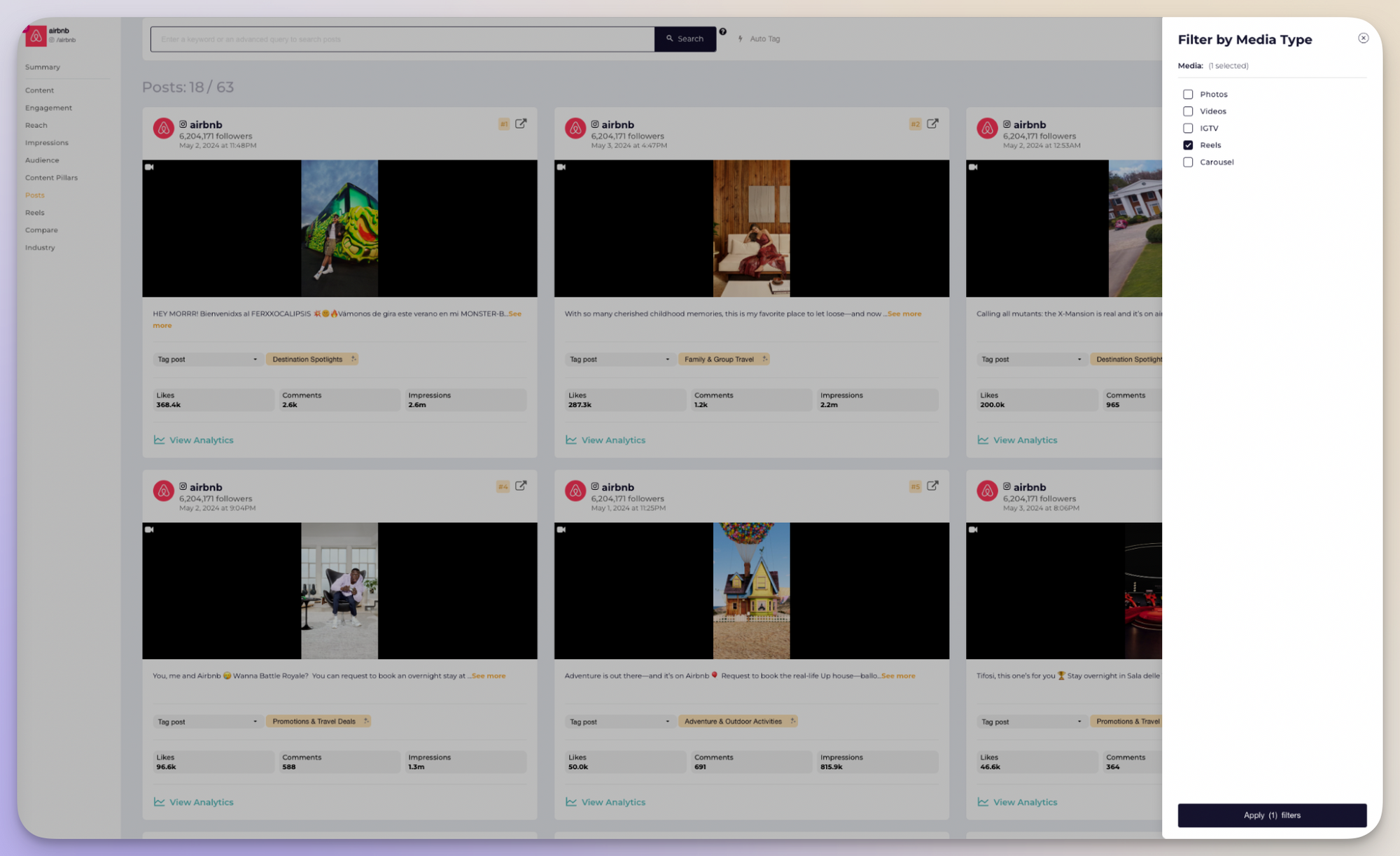1400x856 pixels.
Task: Open Up house reel thumbnail
Action: click(x=752, y=591)
